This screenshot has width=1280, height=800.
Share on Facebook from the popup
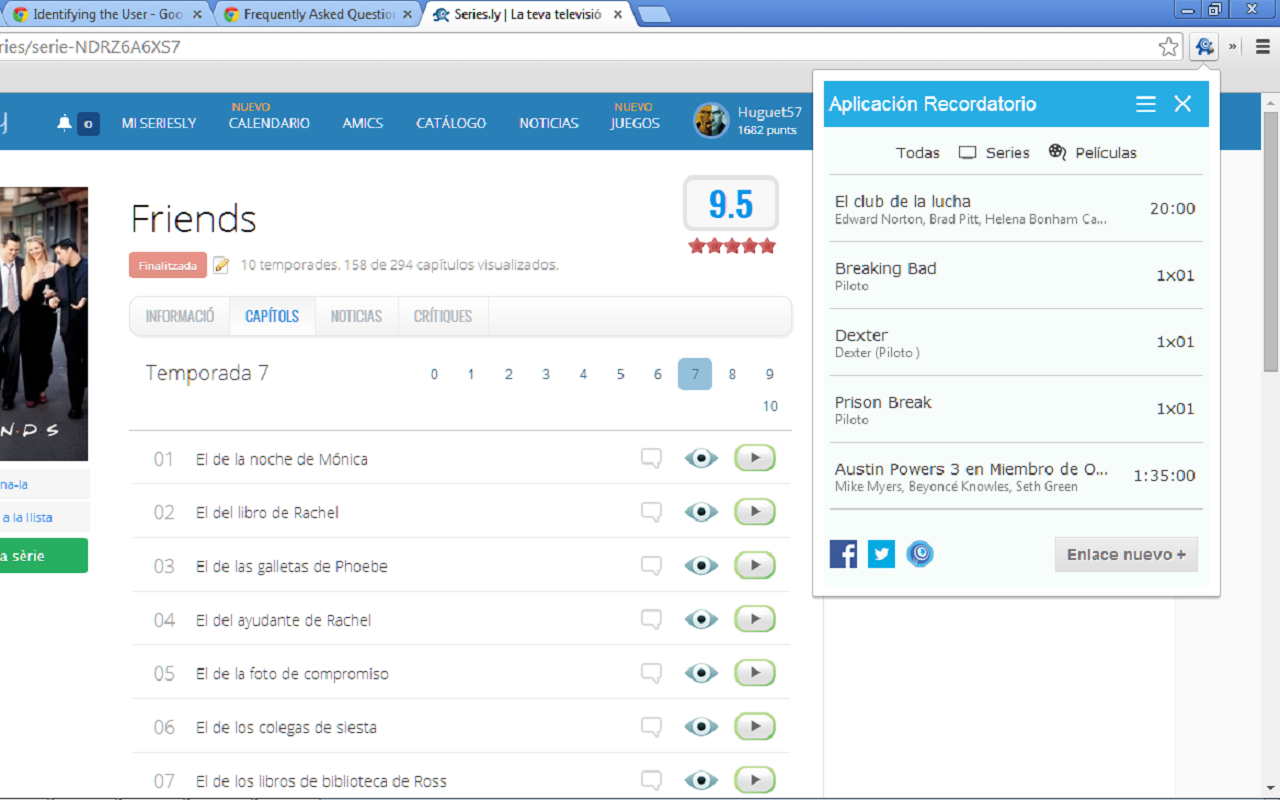(843, 554)
